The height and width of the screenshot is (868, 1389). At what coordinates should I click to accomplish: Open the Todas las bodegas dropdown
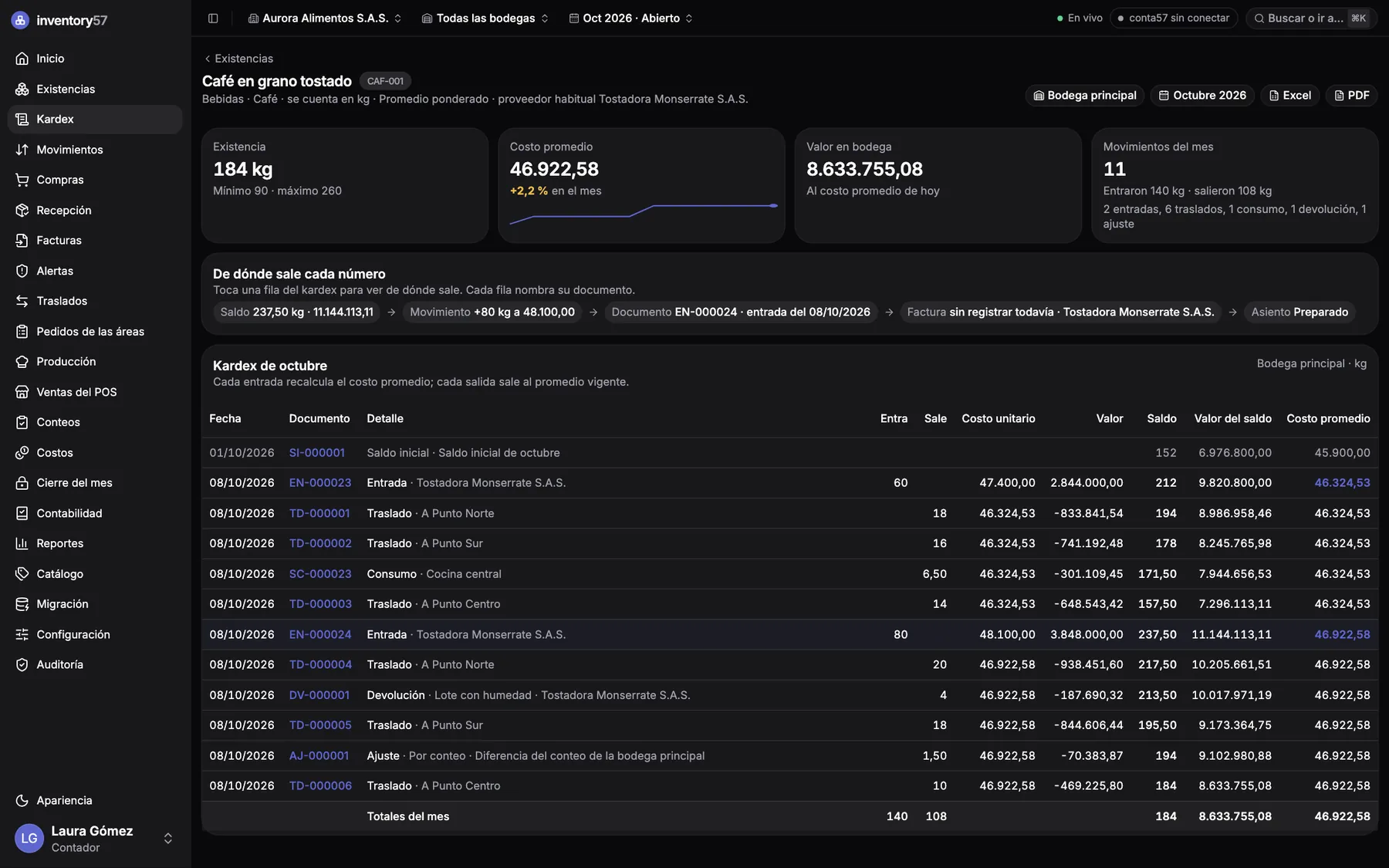click(x=485, y=18)
